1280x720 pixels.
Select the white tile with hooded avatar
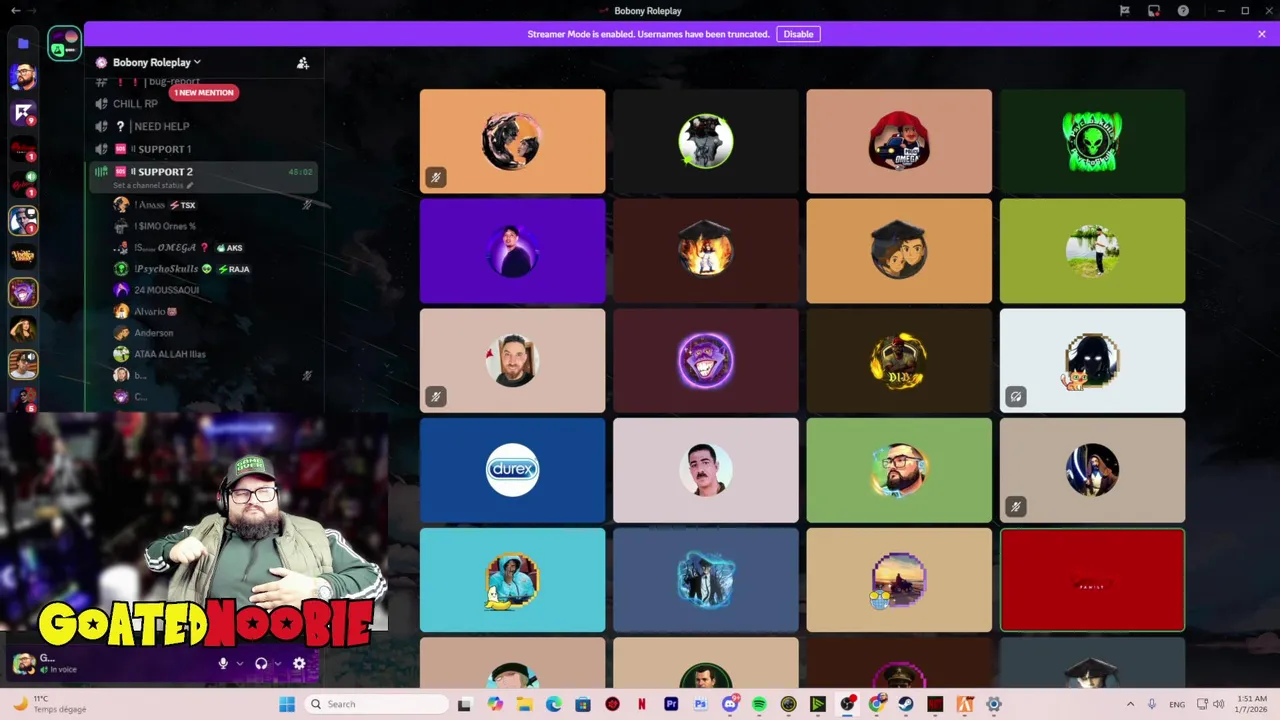click(1092, 360)
